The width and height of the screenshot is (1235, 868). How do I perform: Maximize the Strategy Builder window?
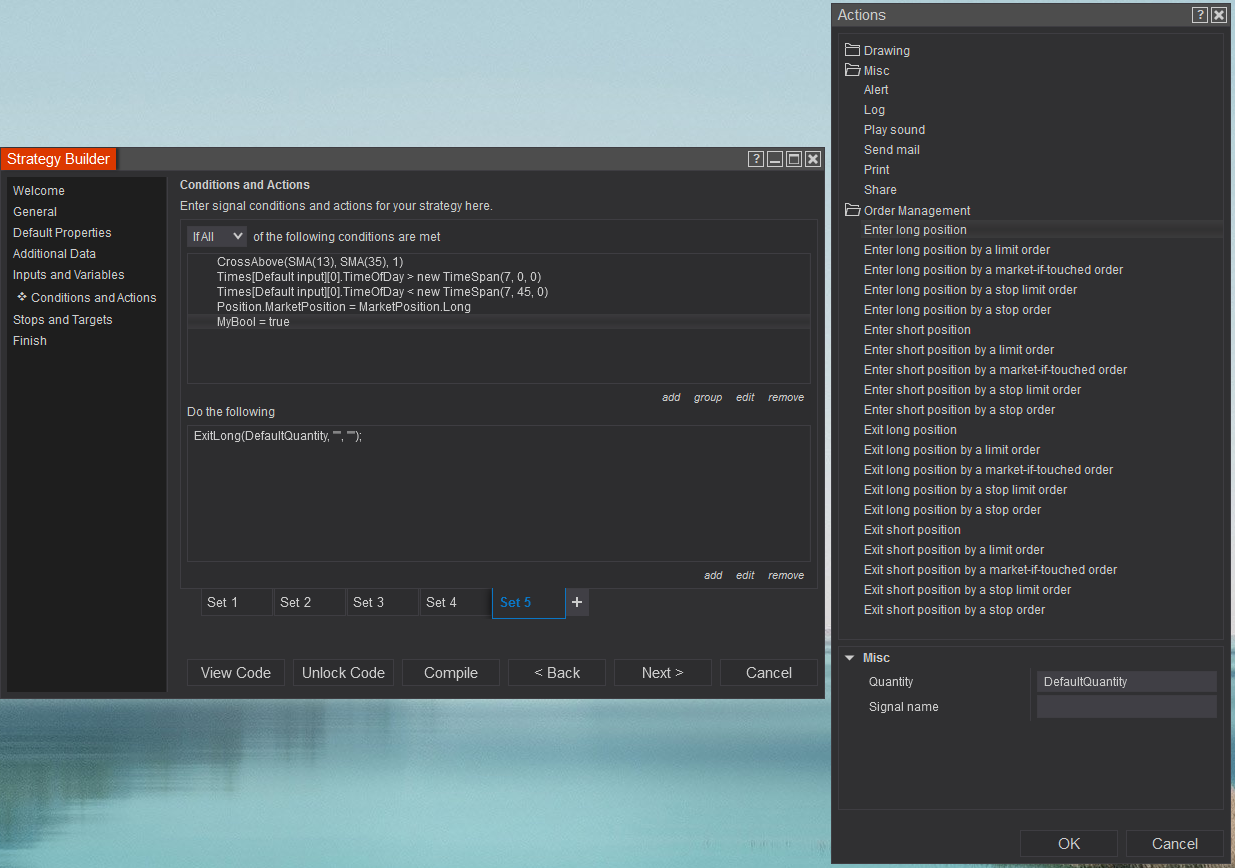click(794, 159)
